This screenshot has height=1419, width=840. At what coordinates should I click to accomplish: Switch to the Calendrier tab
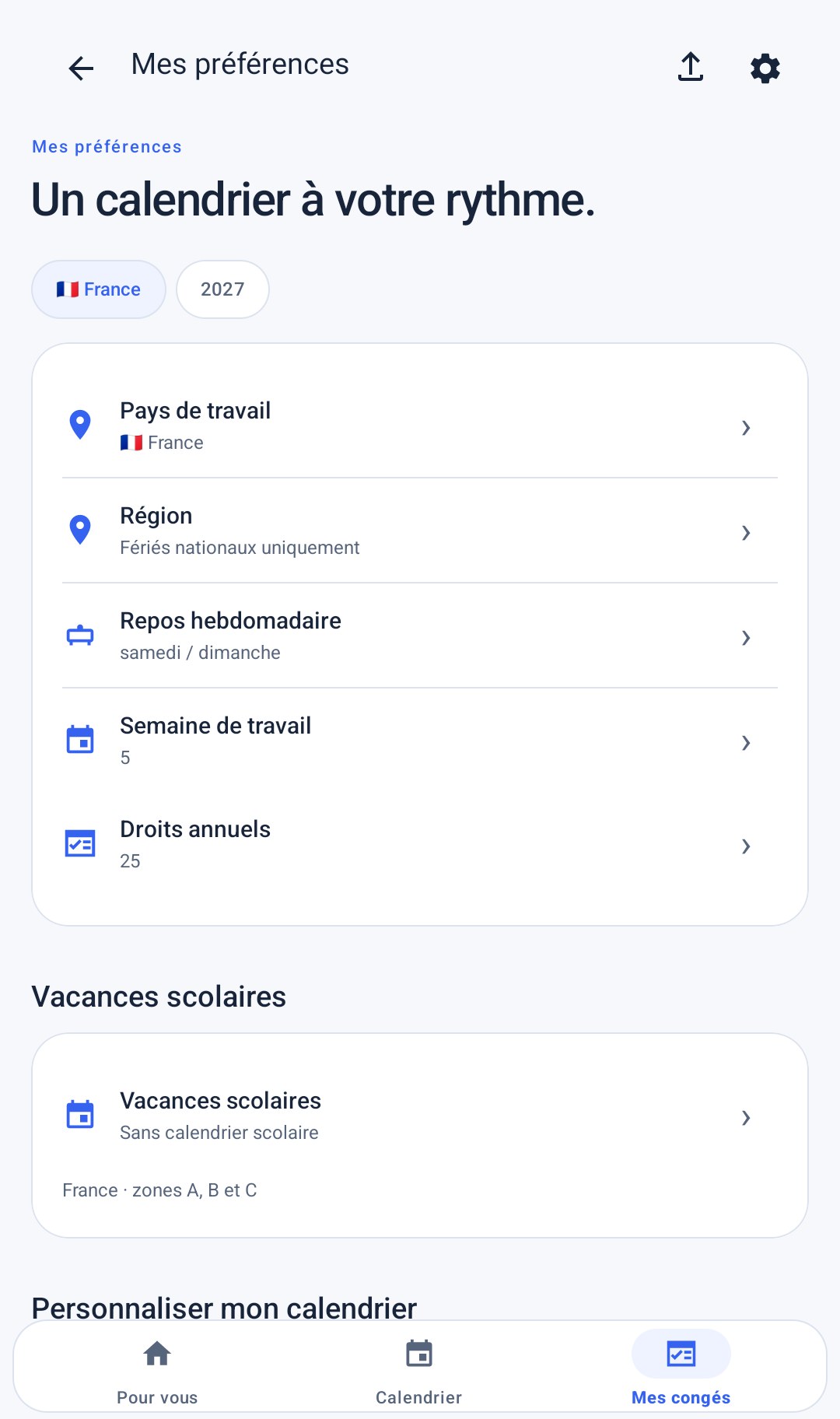pos(419,1372)
